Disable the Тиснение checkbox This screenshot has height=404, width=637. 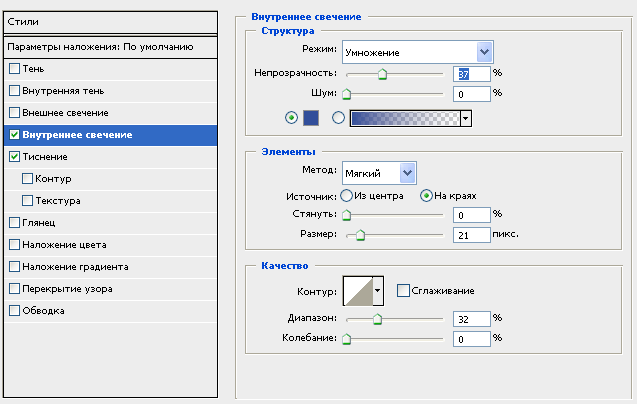(14, 157)
